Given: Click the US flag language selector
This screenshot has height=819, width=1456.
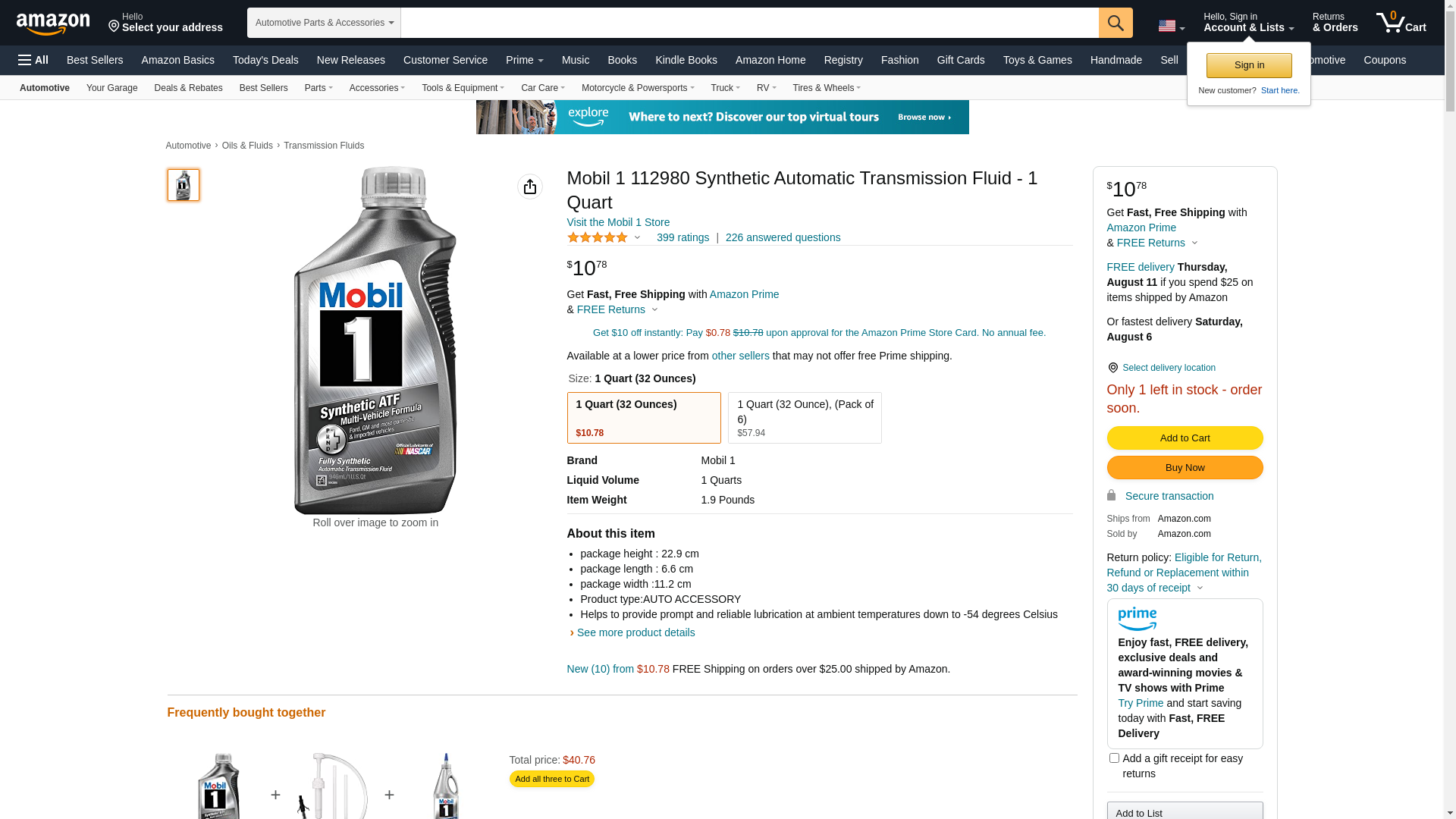Looking at the screenshot, I should coord(1171,26).
